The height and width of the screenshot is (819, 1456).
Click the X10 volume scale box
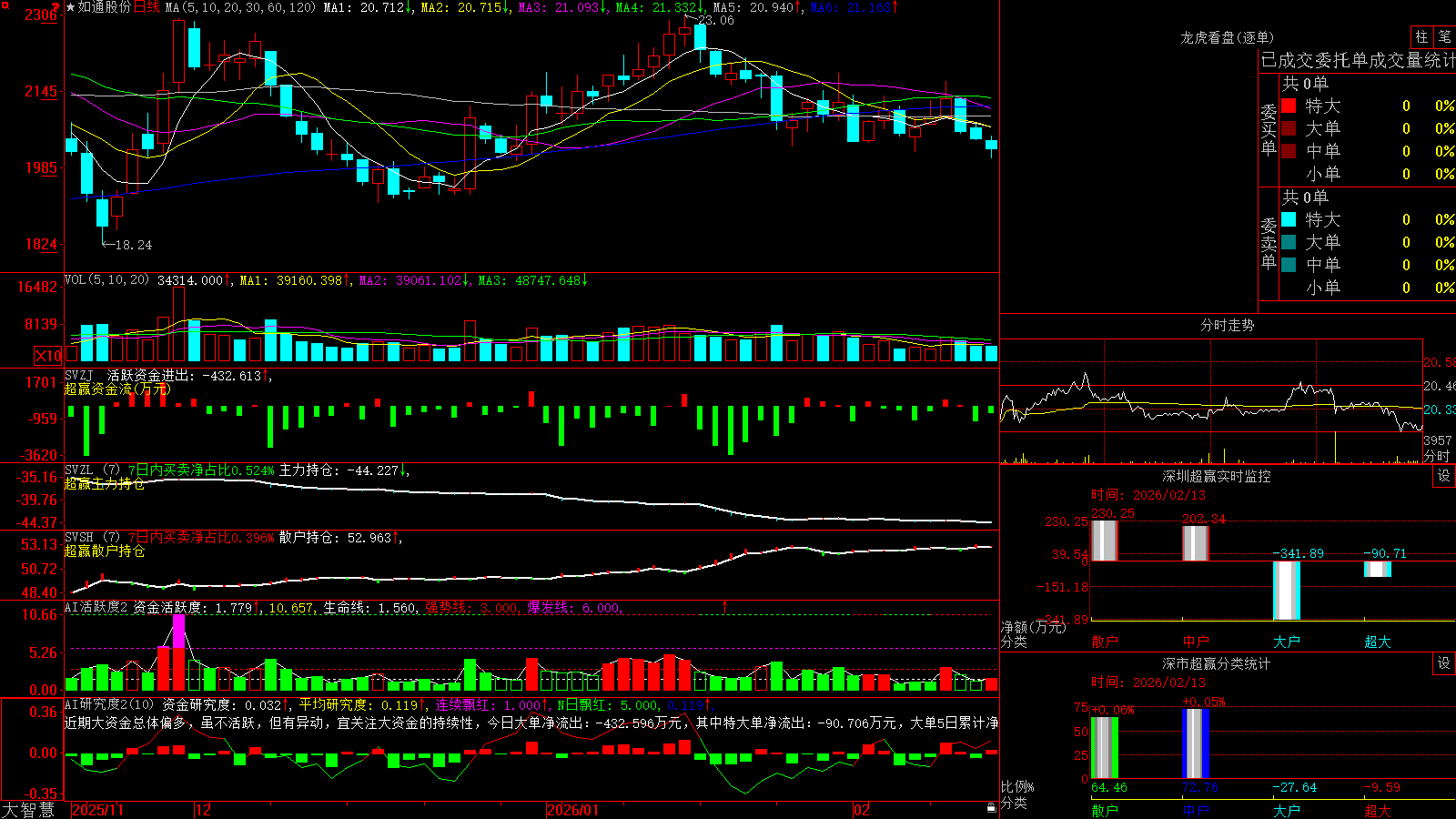pyautogui.click(x=48, y=356)
